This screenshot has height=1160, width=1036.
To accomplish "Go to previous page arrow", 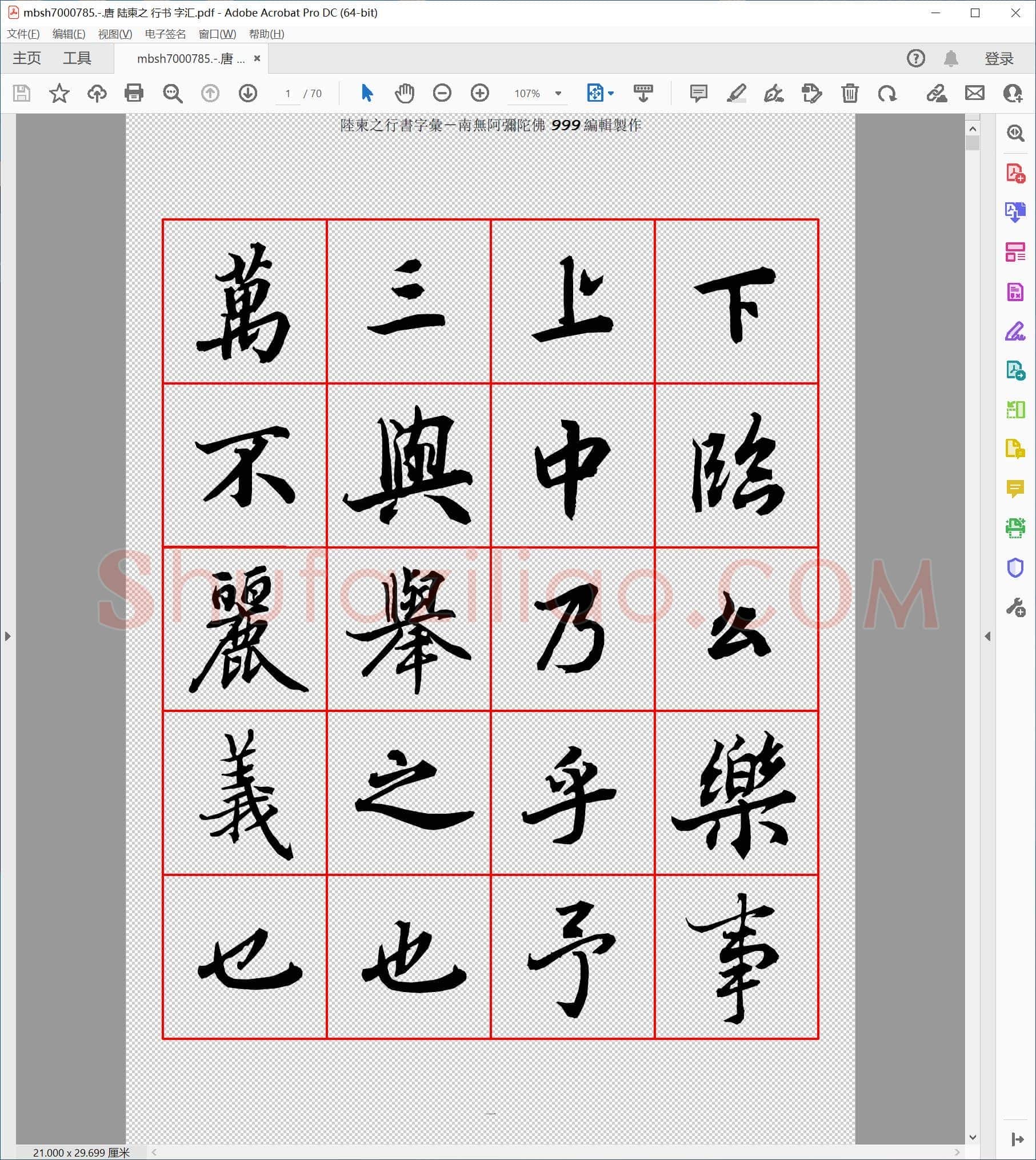I will pos(210,93).
